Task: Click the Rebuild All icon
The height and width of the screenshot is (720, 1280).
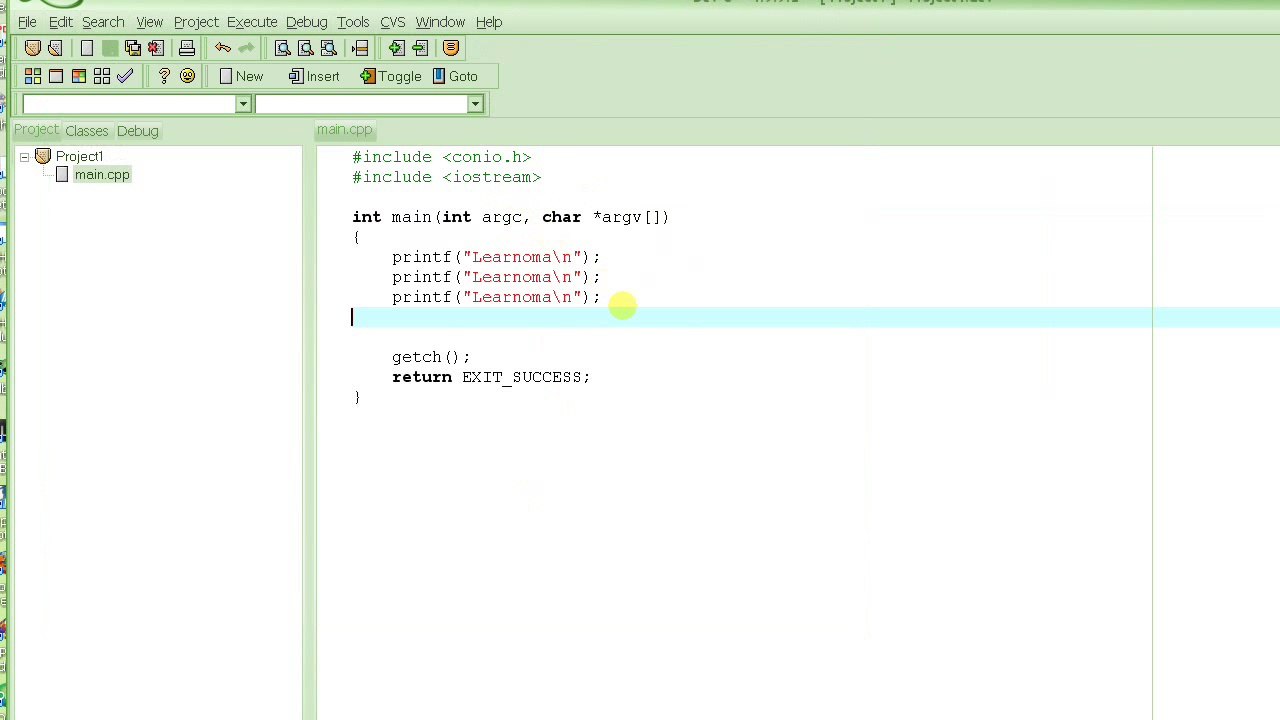Action: point(102,76)
